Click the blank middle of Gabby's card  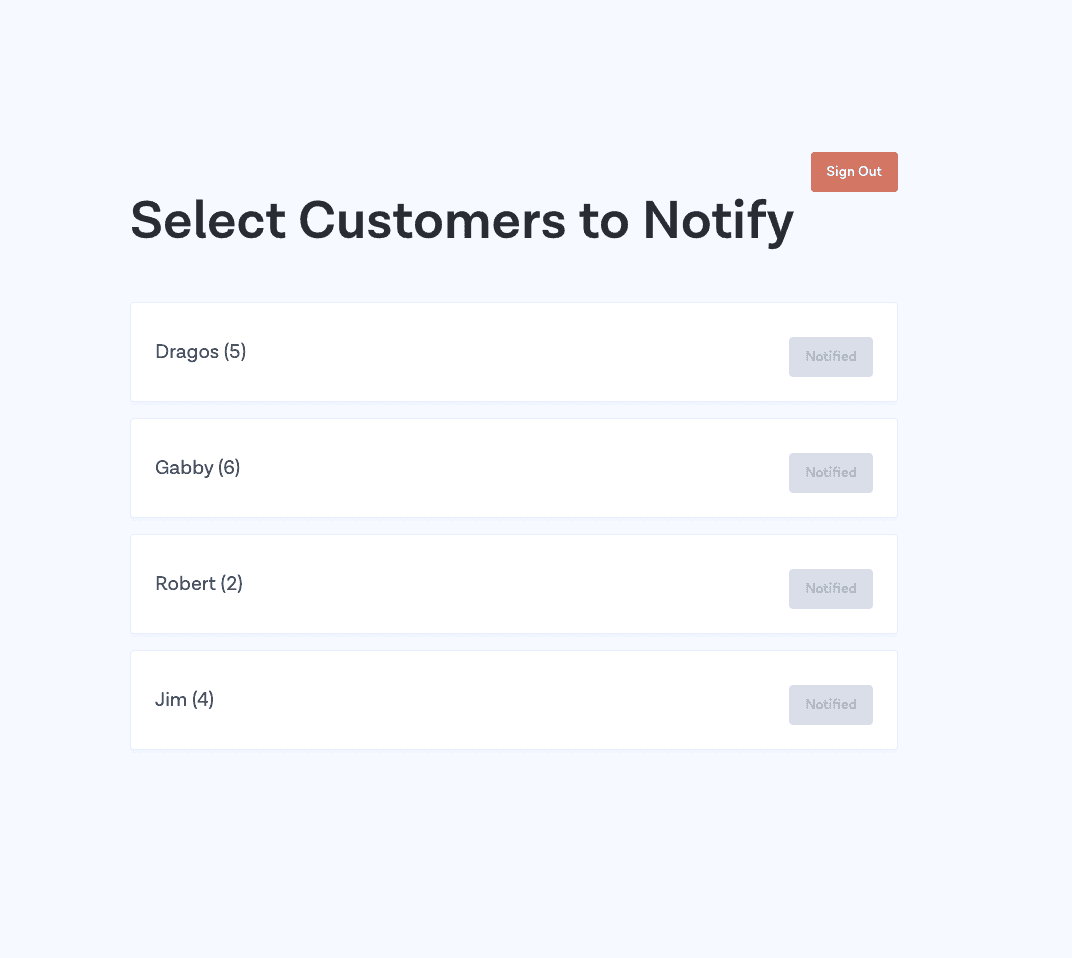pyautogui.click(x=513, y=468)
